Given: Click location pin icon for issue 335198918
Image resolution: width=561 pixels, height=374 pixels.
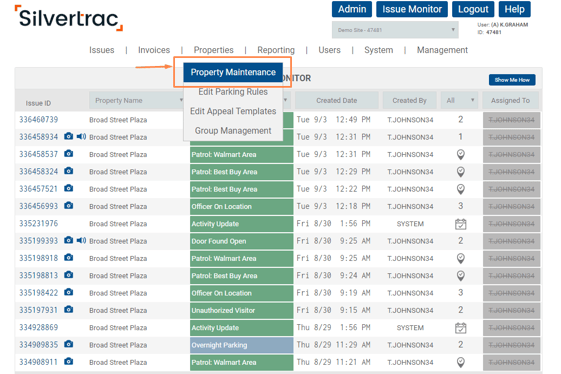Looking at the screenshot, I should [461, 258].
